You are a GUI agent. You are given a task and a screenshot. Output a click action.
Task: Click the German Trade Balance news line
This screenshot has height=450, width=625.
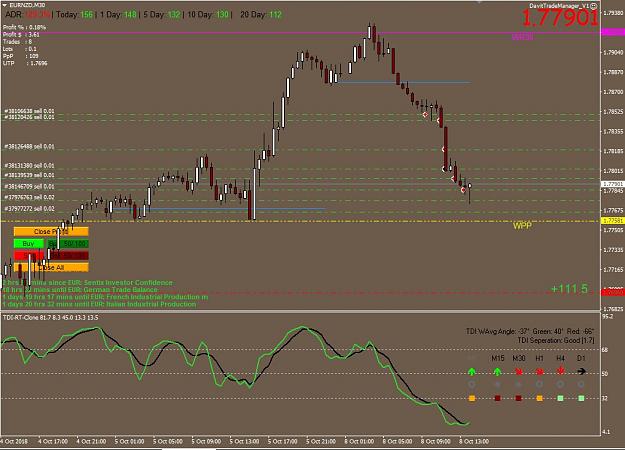(80, 290)
